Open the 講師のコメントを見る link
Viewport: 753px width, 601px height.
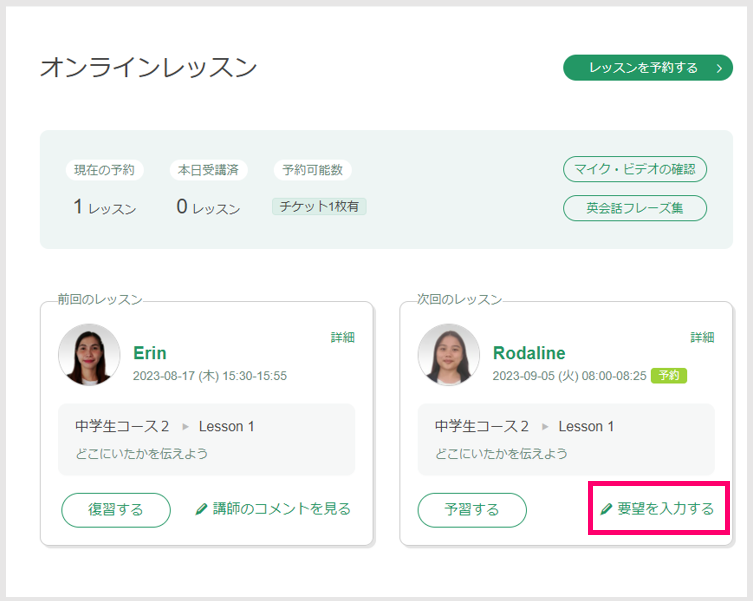273,509
